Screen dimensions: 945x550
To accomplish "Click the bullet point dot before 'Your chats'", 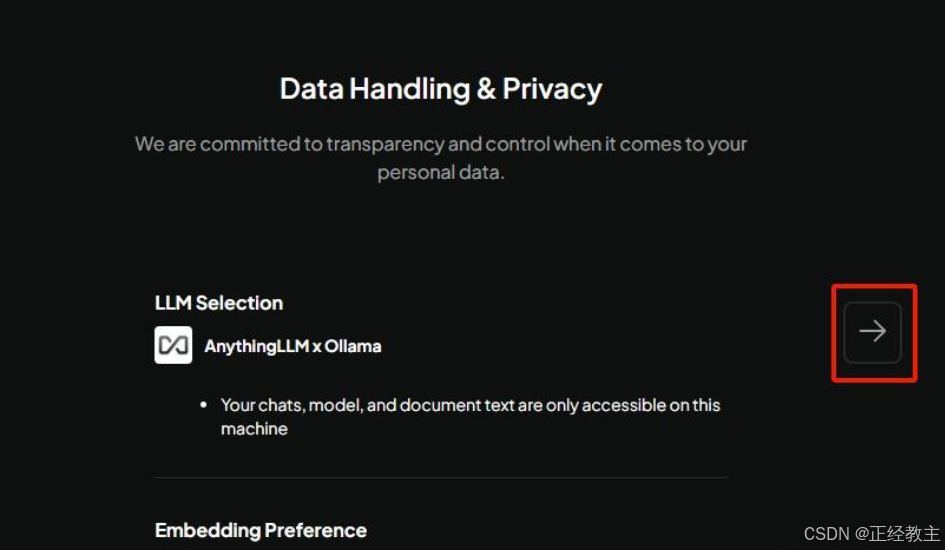I will click(204, 405).
